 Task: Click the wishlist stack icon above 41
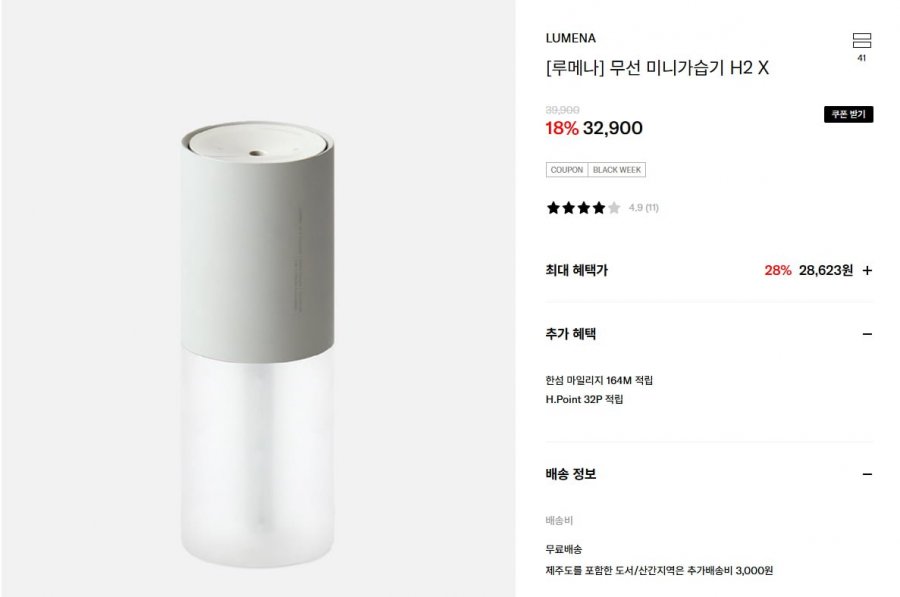click(x=861, y=40)
